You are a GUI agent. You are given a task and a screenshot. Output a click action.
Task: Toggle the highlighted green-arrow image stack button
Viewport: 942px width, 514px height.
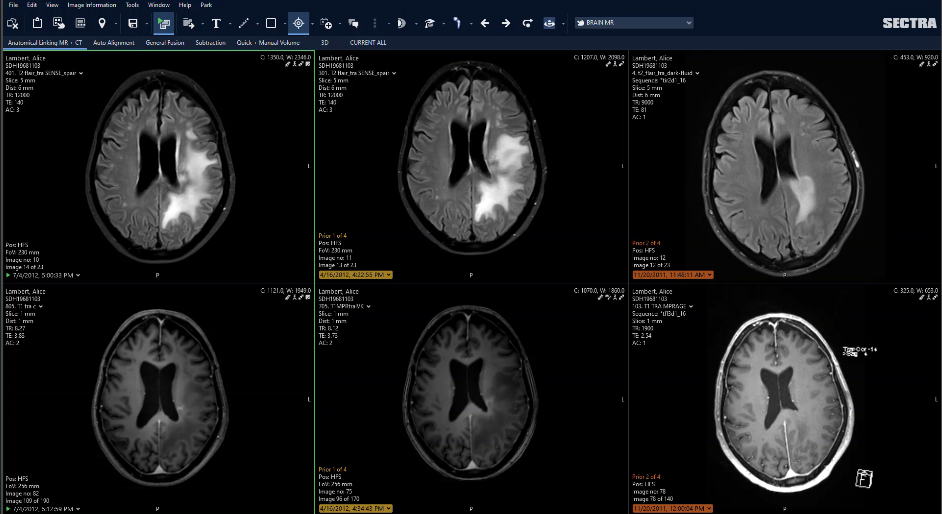pyautogui.click(x=163, y=23)
